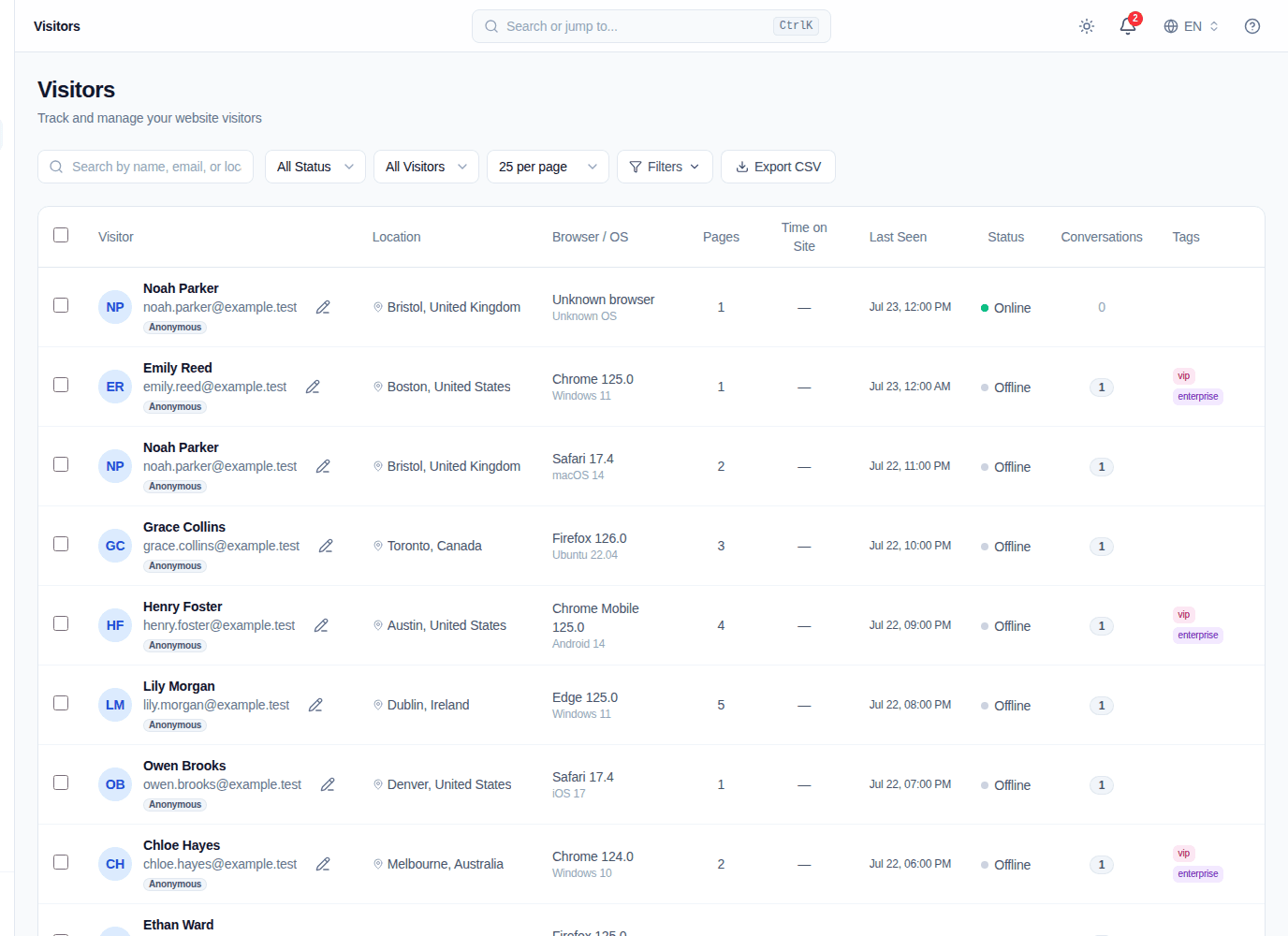This screenshot has width=1288, height=936.
Task: Open the All Status dropdown
Action: (315, 167)
